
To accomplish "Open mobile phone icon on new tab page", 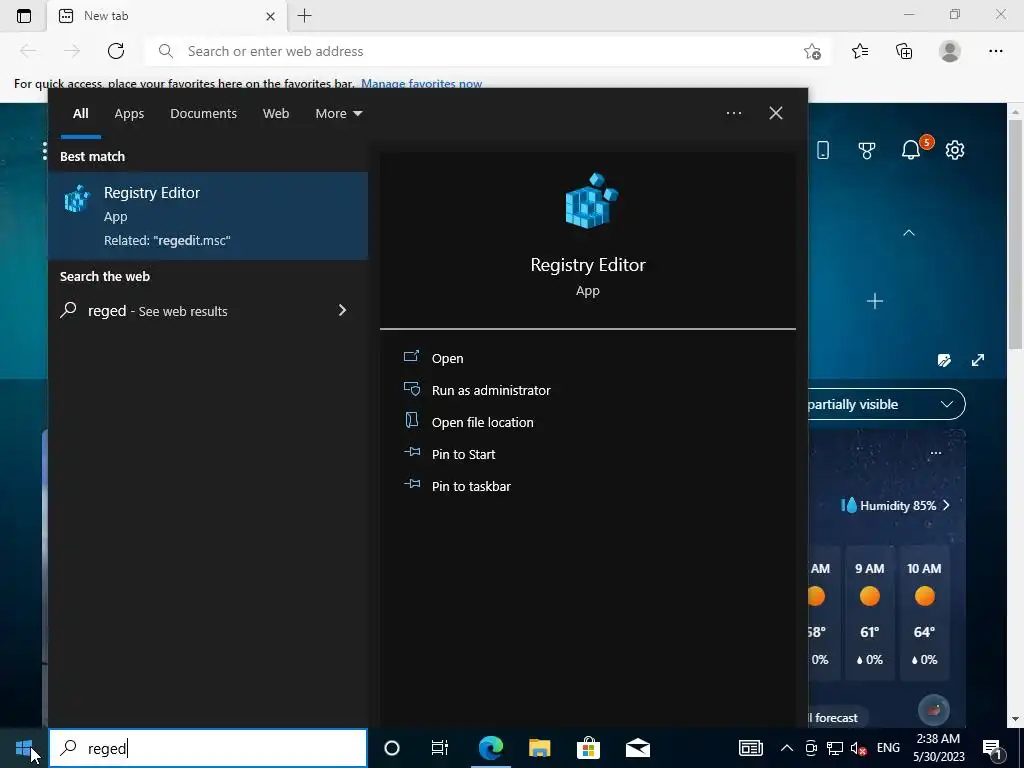I will (823, 150).
